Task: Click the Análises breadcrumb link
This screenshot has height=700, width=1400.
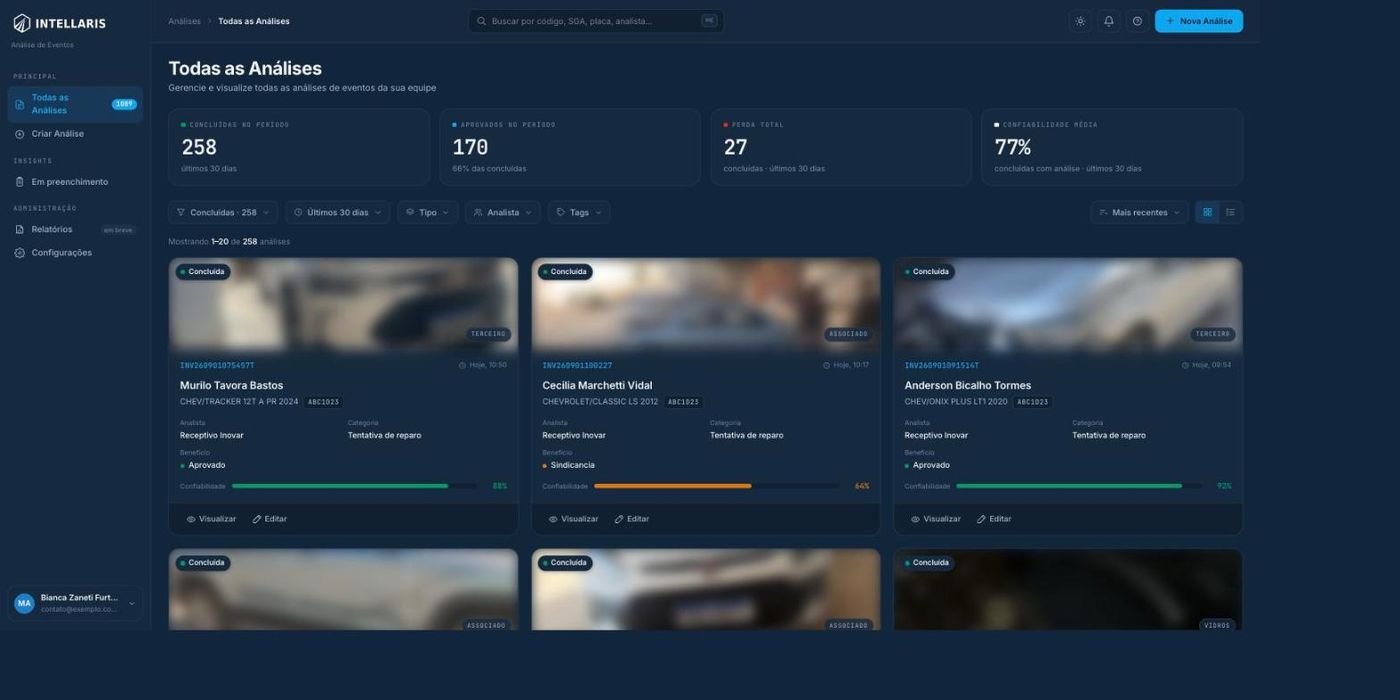Action: point(184,21)
